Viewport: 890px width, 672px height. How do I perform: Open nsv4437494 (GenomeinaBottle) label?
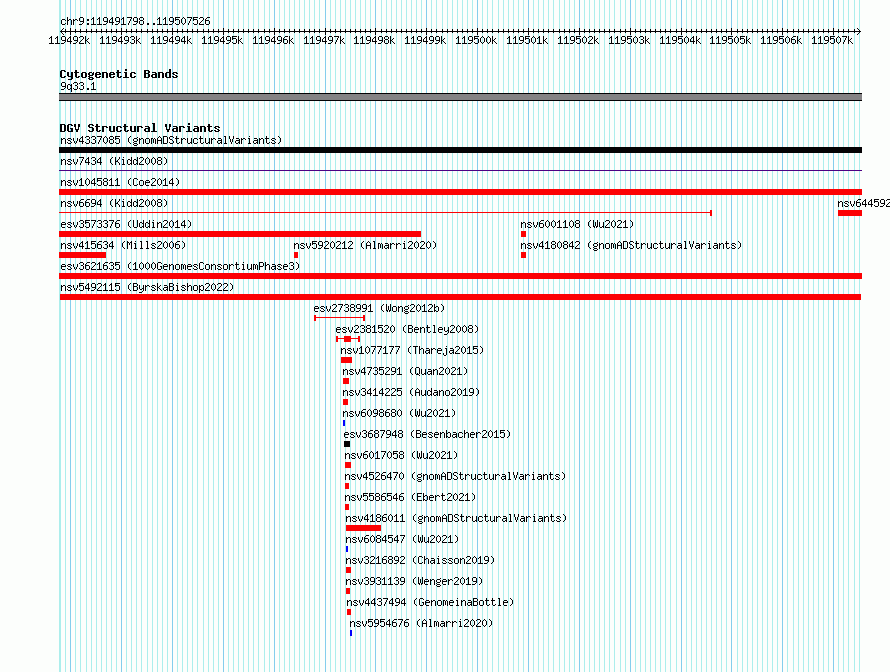coord(430,602)
